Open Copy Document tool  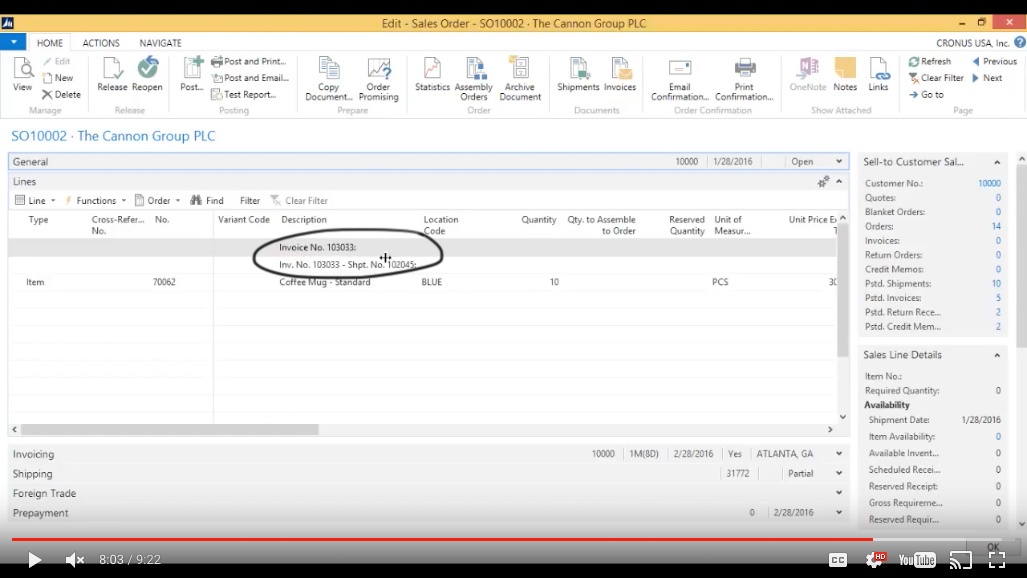coord(329,79)
